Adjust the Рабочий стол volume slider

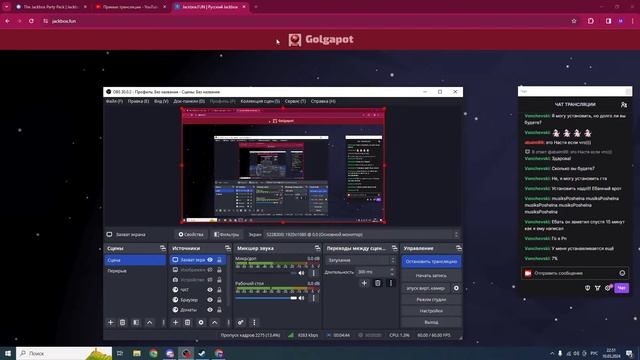click(x=266, y=298)
